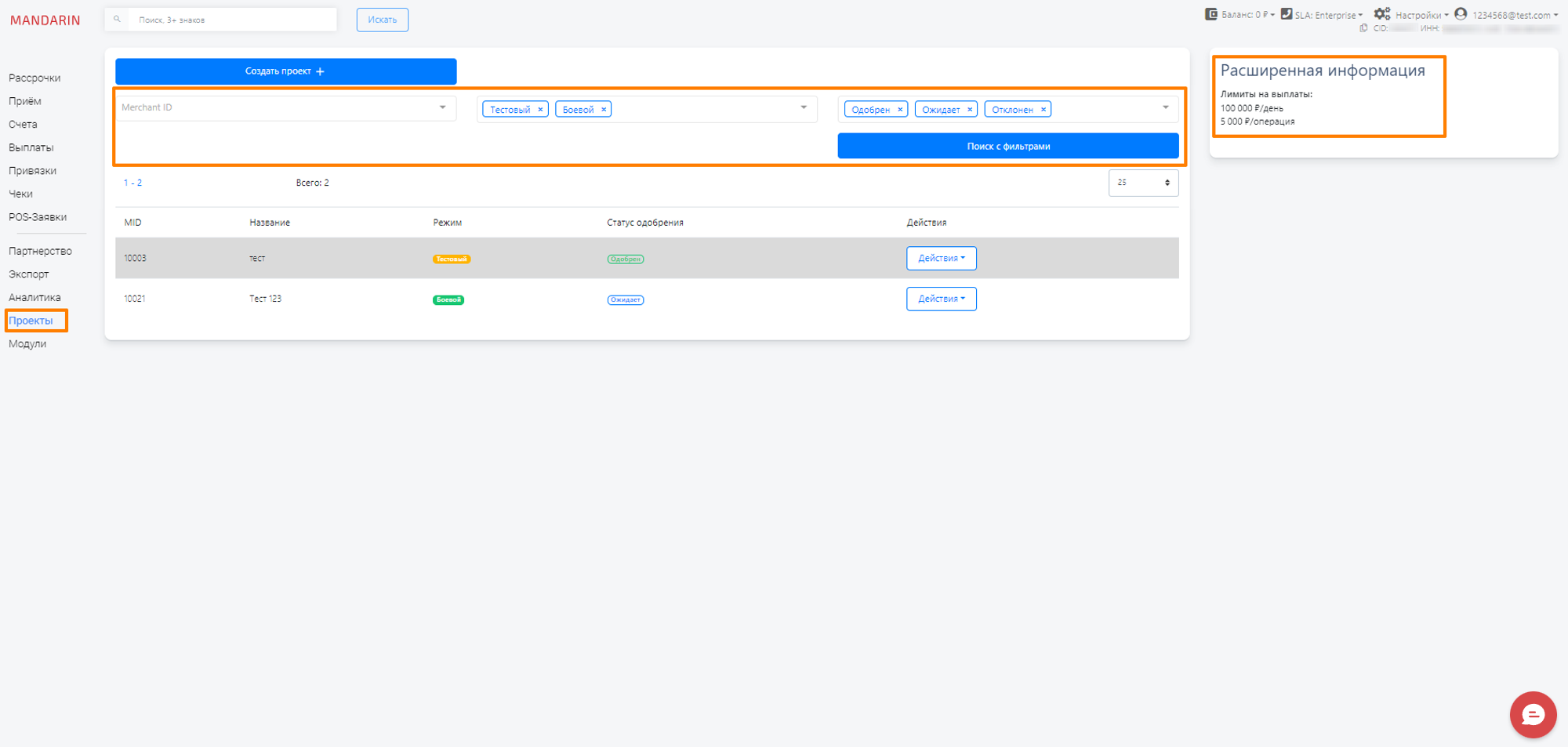This screenshot has height=747, width=1568.
Task: Click the SLA phone icon
Action: [x=1285, y=13]
